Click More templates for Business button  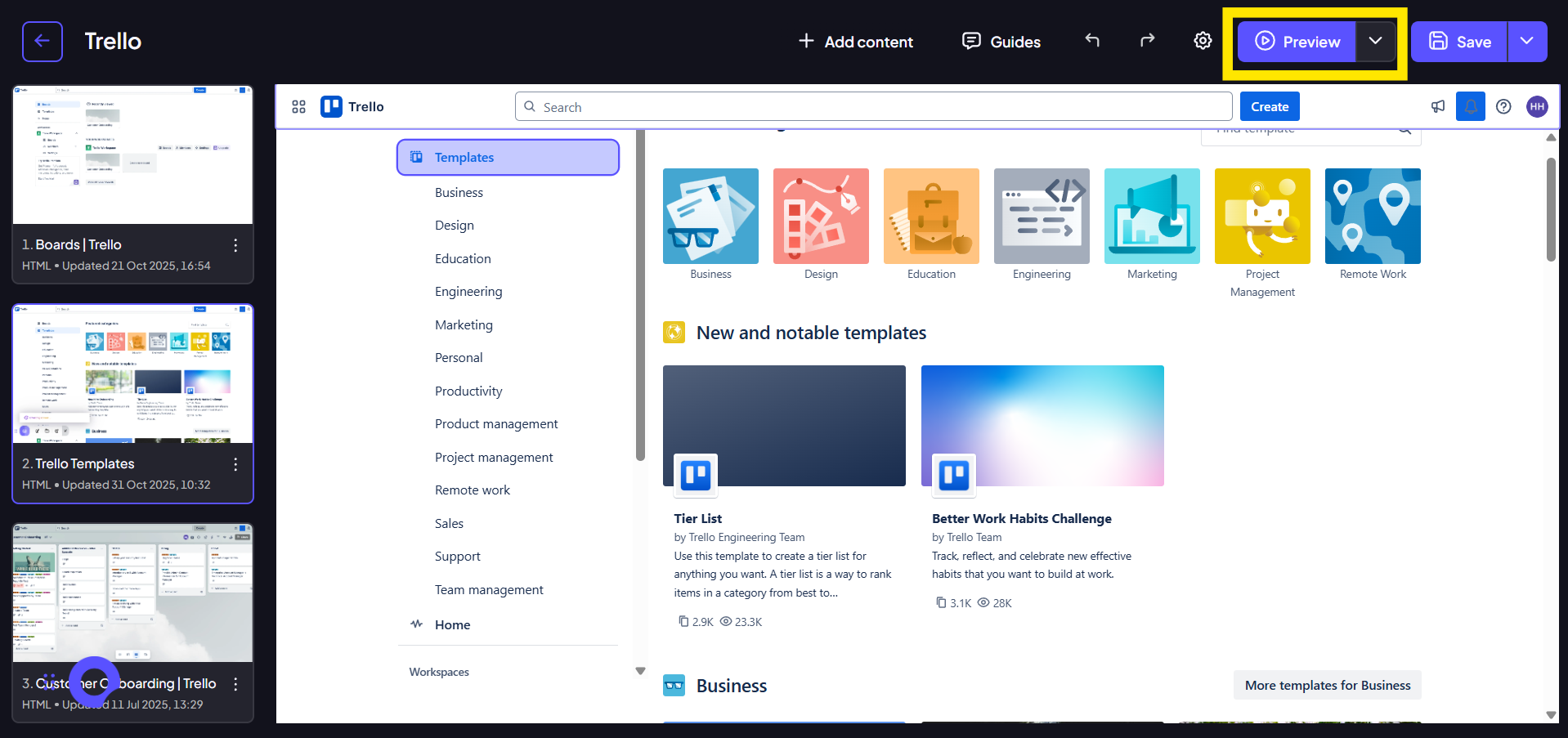(x=1328, y=685)
